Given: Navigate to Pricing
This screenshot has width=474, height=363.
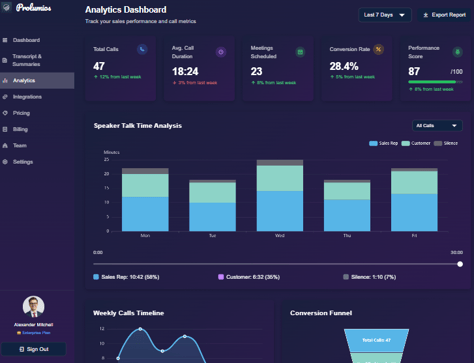Looking at the screenshot, I should tap(37, 113).
